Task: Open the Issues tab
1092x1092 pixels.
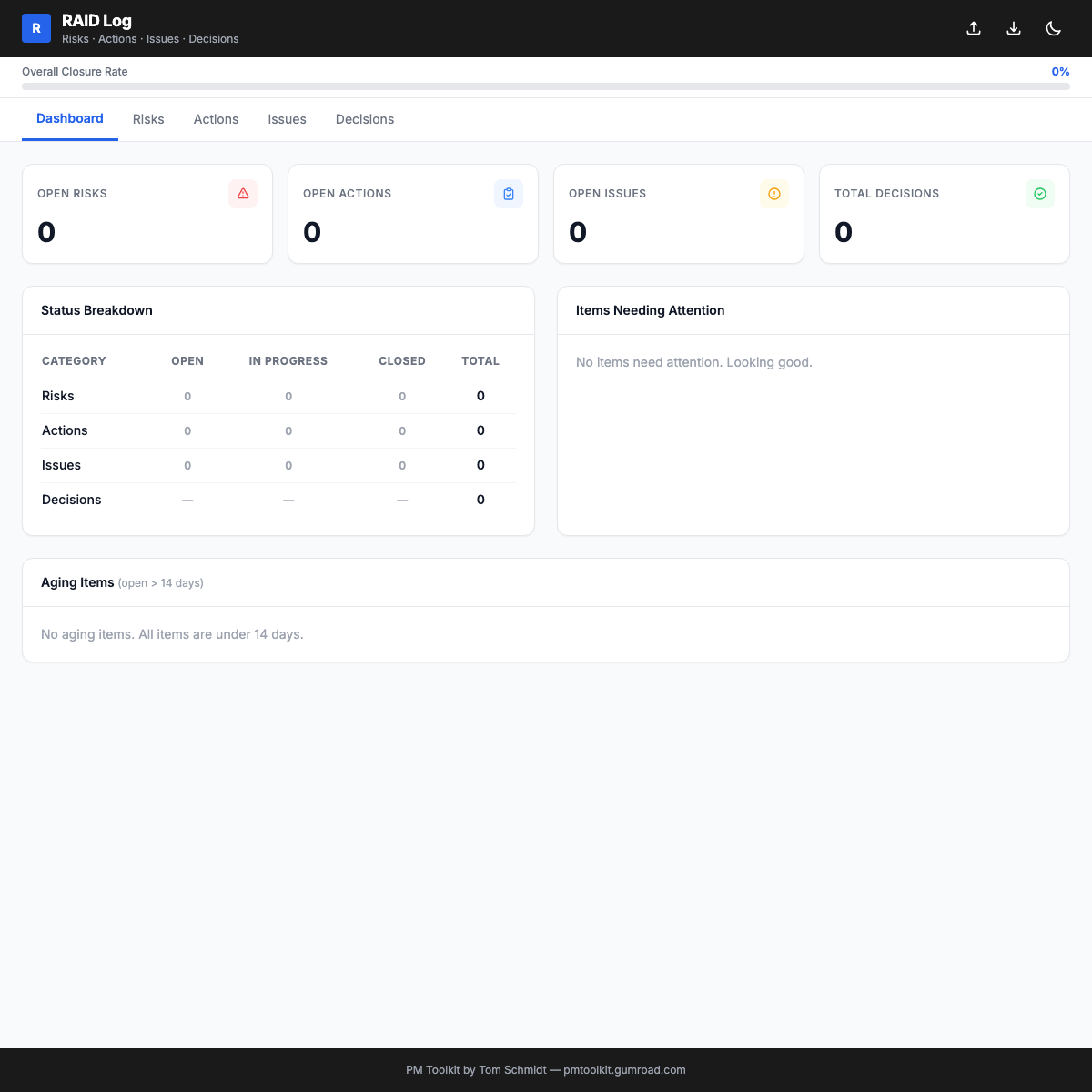Action: point(287,119)
